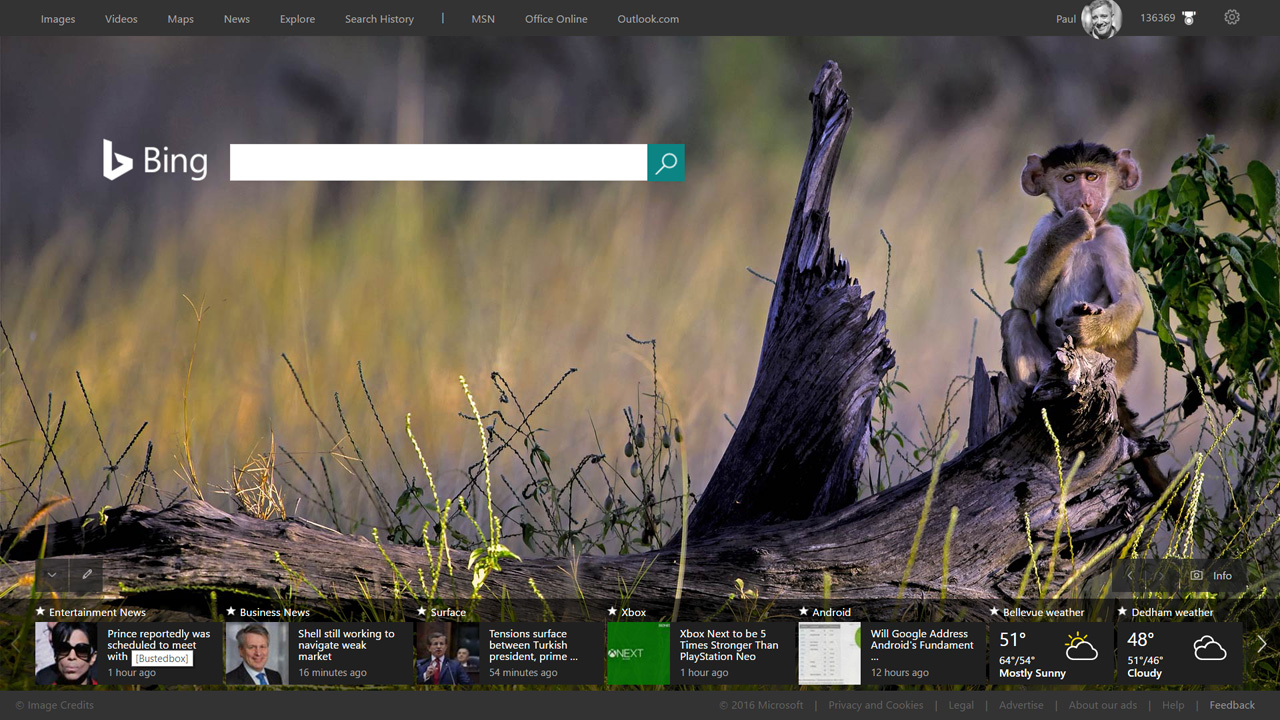The width and height of the screenshot is (1280, 720).
Task: Open Outlook.com from the top bar
Action: pyautogui.click(x=648, y=18)
